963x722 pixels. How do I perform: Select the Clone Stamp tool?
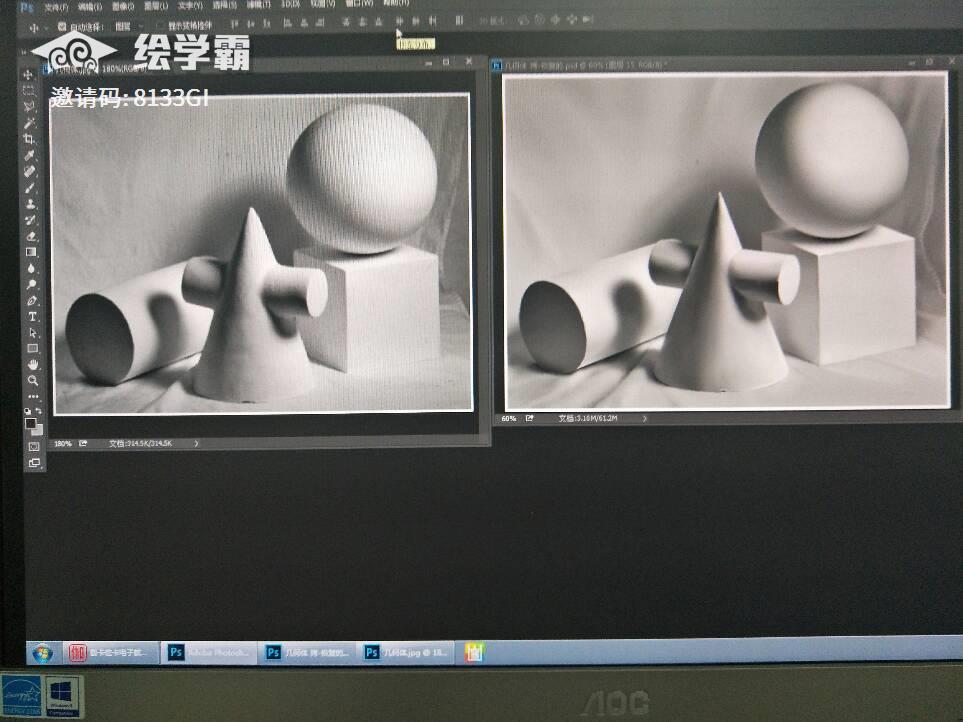click(x=31, y=204)
